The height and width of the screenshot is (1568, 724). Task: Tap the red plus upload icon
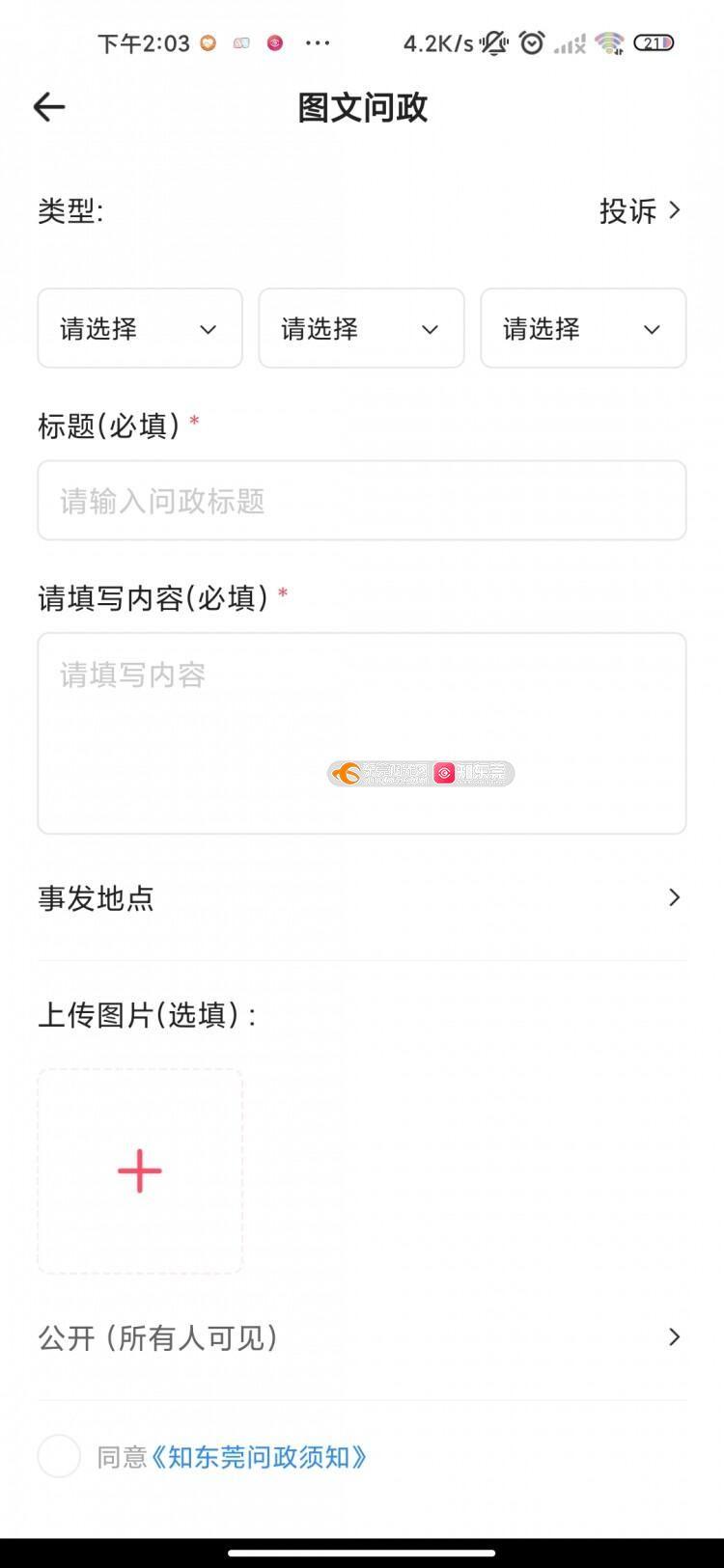click(140, 1170)
